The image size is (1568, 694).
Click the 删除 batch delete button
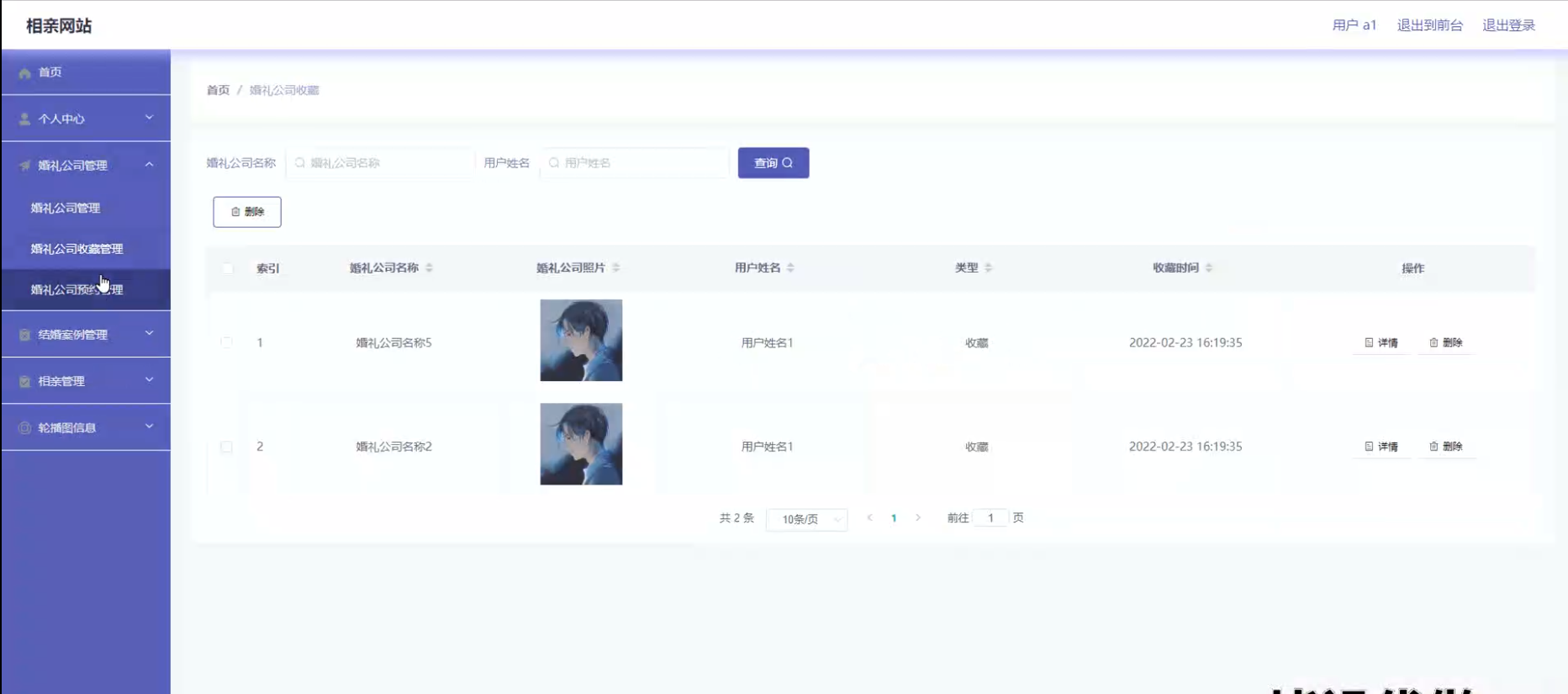click(247, 212)
